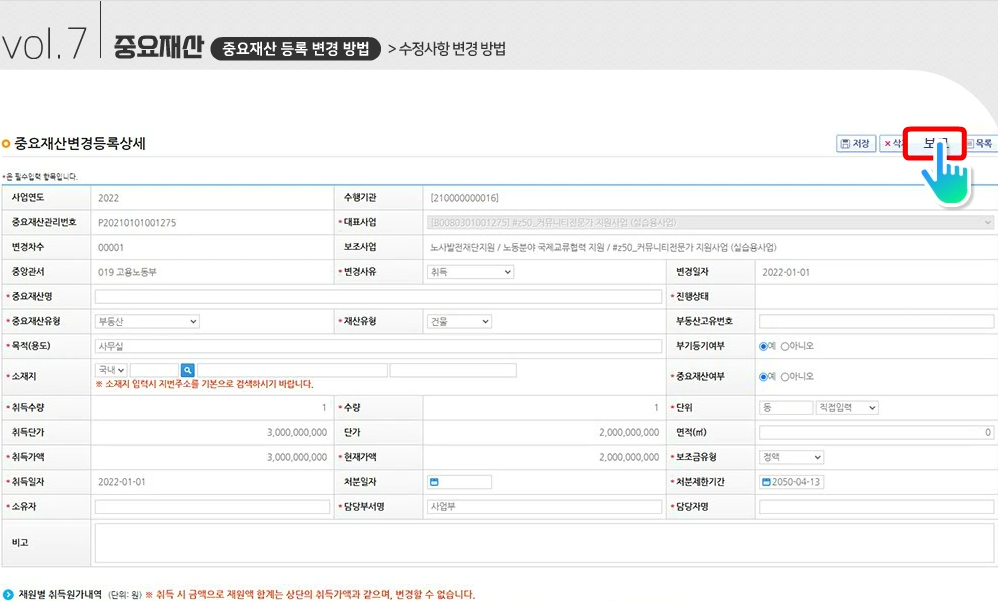998x601 pixels.
Task: Click the 담당자명 input field
Action: click(x=876, y=507)
